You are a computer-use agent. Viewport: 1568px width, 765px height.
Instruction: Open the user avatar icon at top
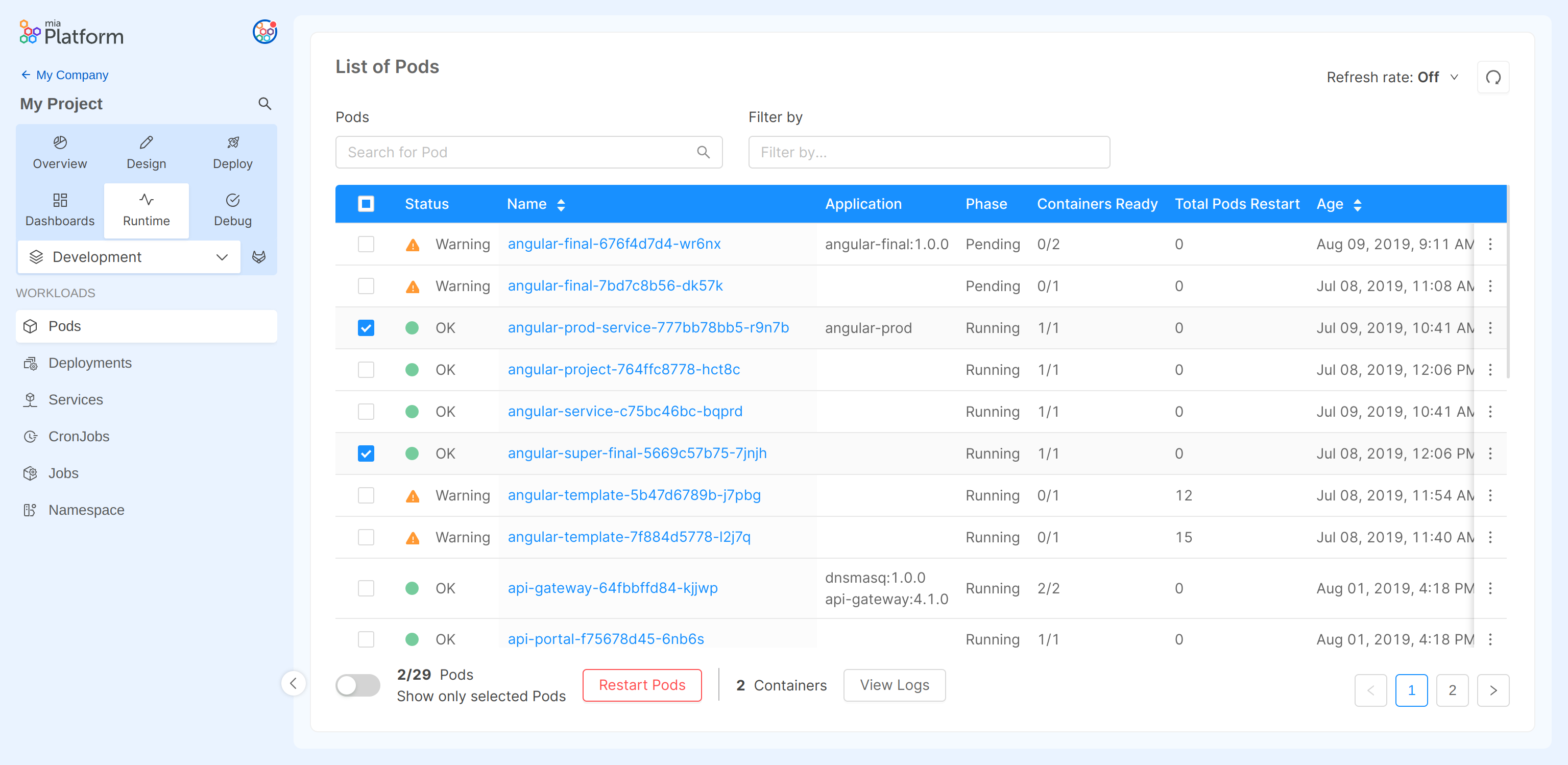tap(265, 32)
